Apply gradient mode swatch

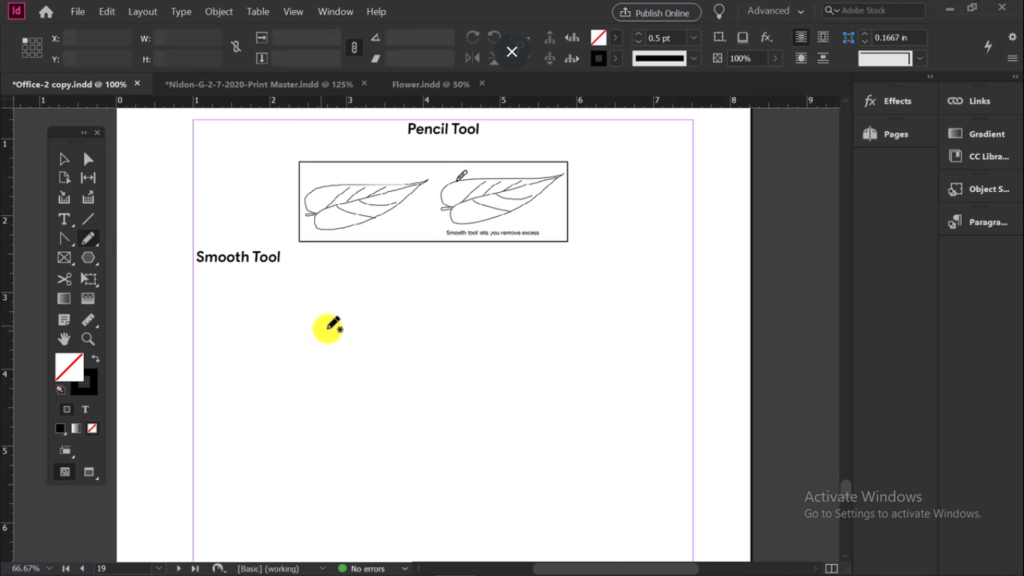point(76,428)
